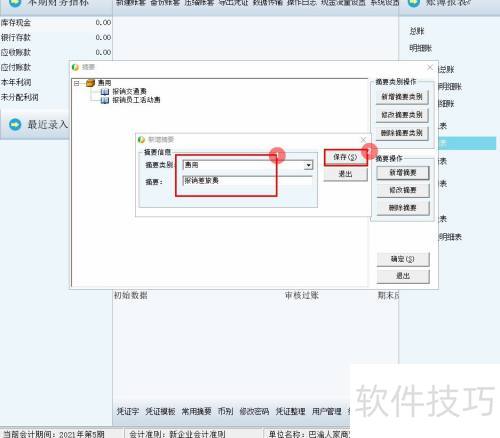
Task: Open 常用摘要 in bottom menu
Action: pyautogui.click(x=196, y=411)
